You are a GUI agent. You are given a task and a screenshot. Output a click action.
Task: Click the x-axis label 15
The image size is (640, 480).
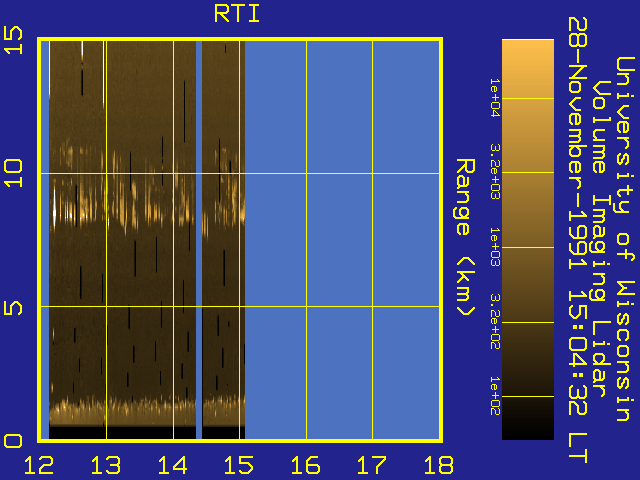(x=239, y=465)
